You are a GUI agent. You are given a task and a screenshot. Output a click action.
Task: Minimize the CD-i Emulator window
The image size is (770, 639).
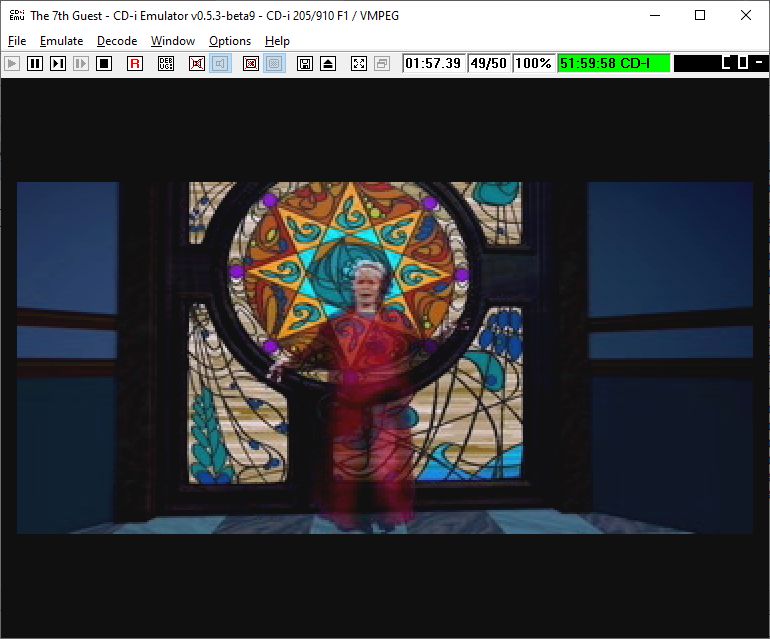coord(655,15)
